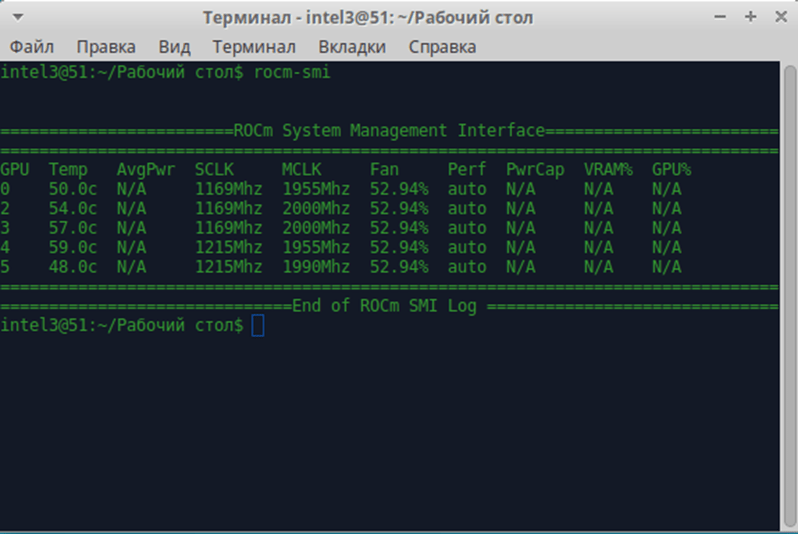Viewport: 798px width, 534px height.
Task: Maximize the terminal window with plus icon
Action: [750, 17]
